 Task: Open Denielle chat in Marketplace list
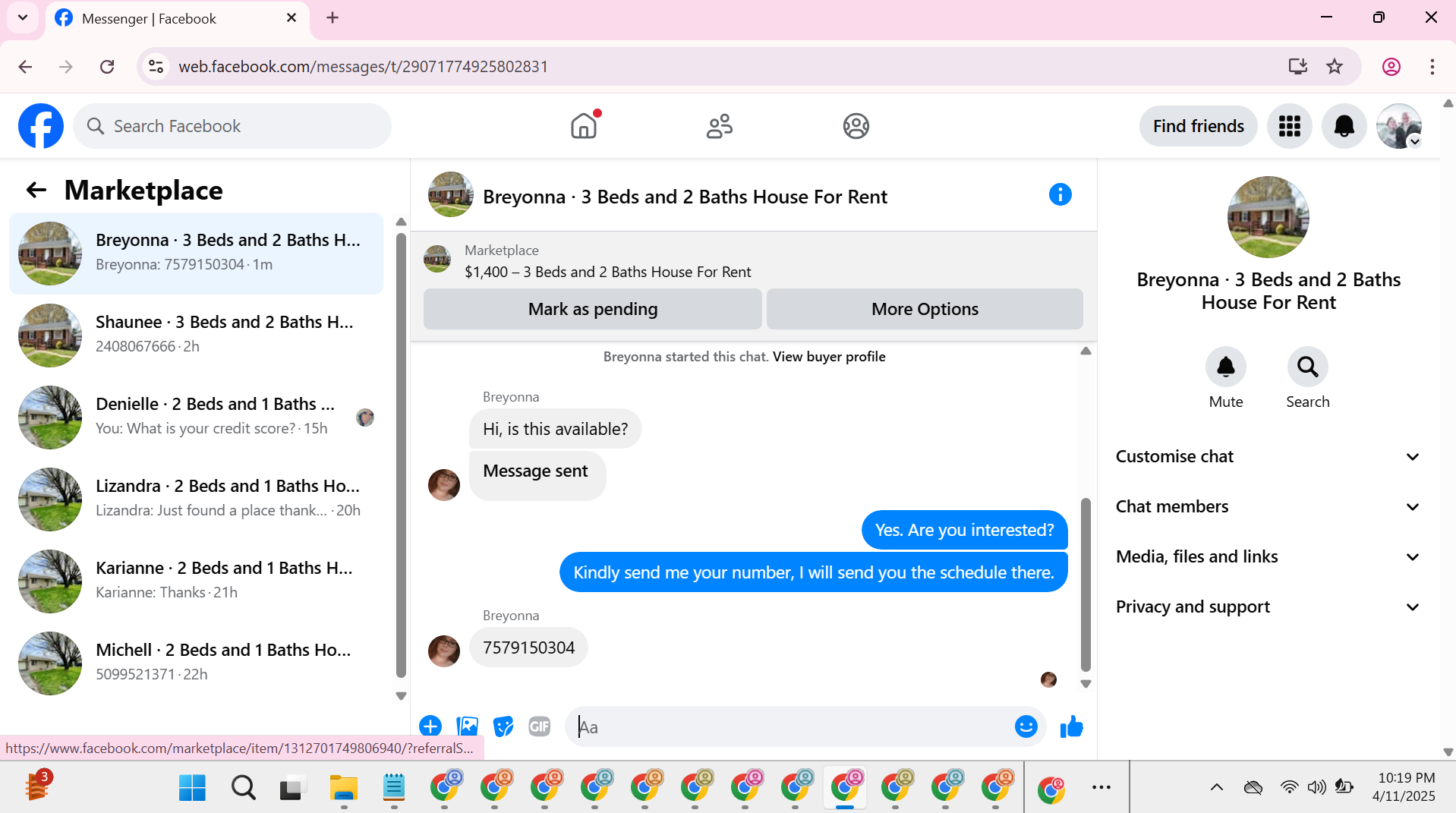[x=196, y=417]
